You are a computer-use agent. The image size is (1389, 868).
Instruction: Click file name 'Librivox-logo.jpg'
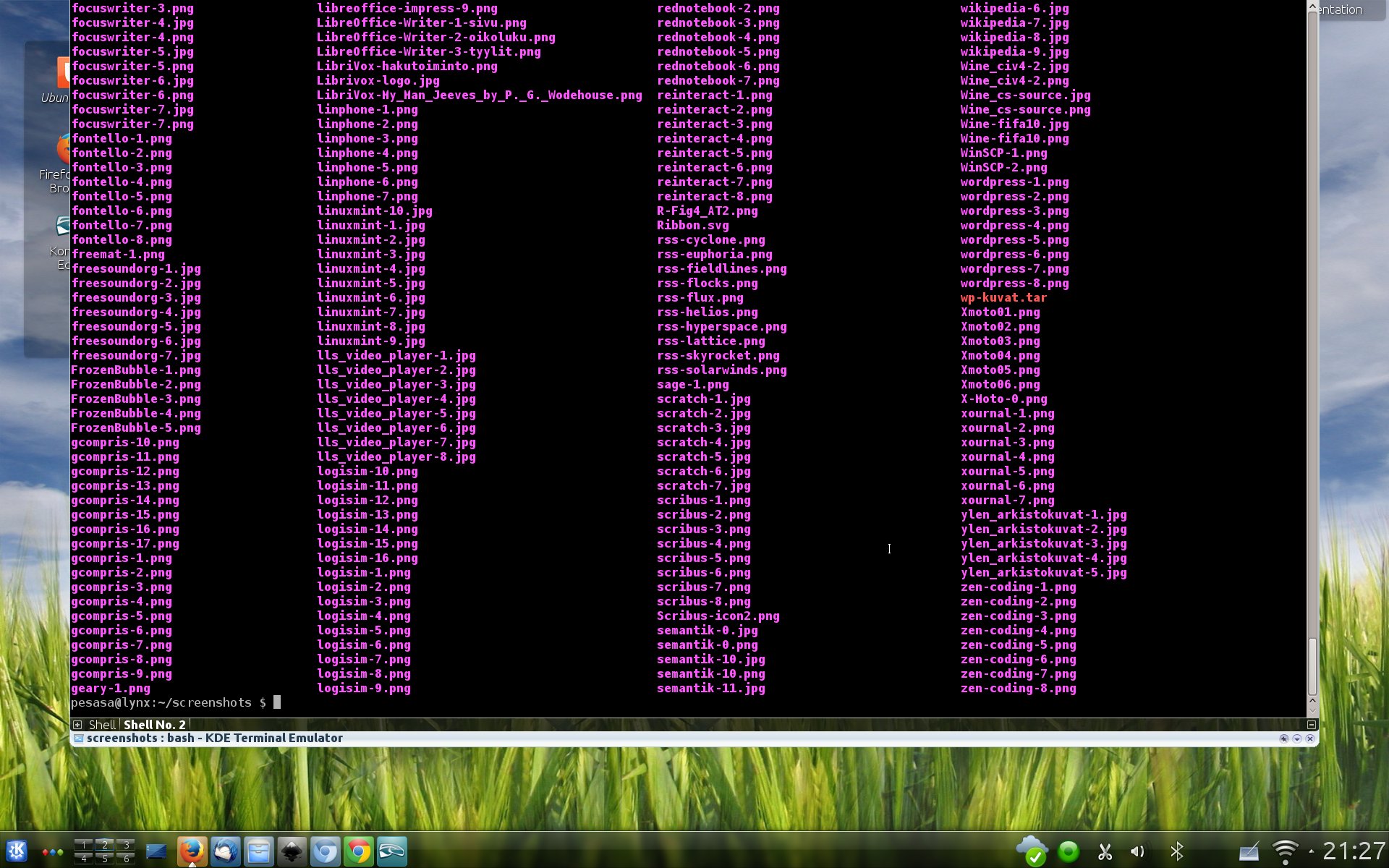(x=378, y=80)
